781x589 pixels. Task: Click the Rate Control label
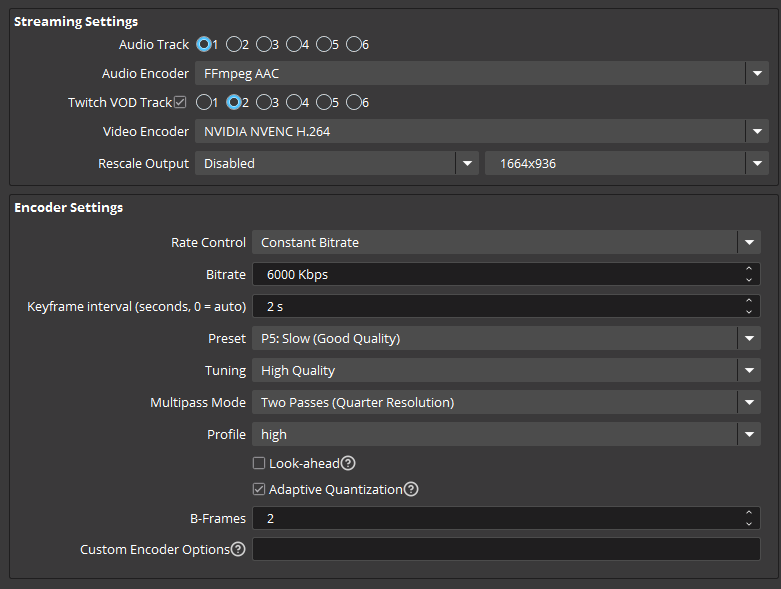pos(208,242)
